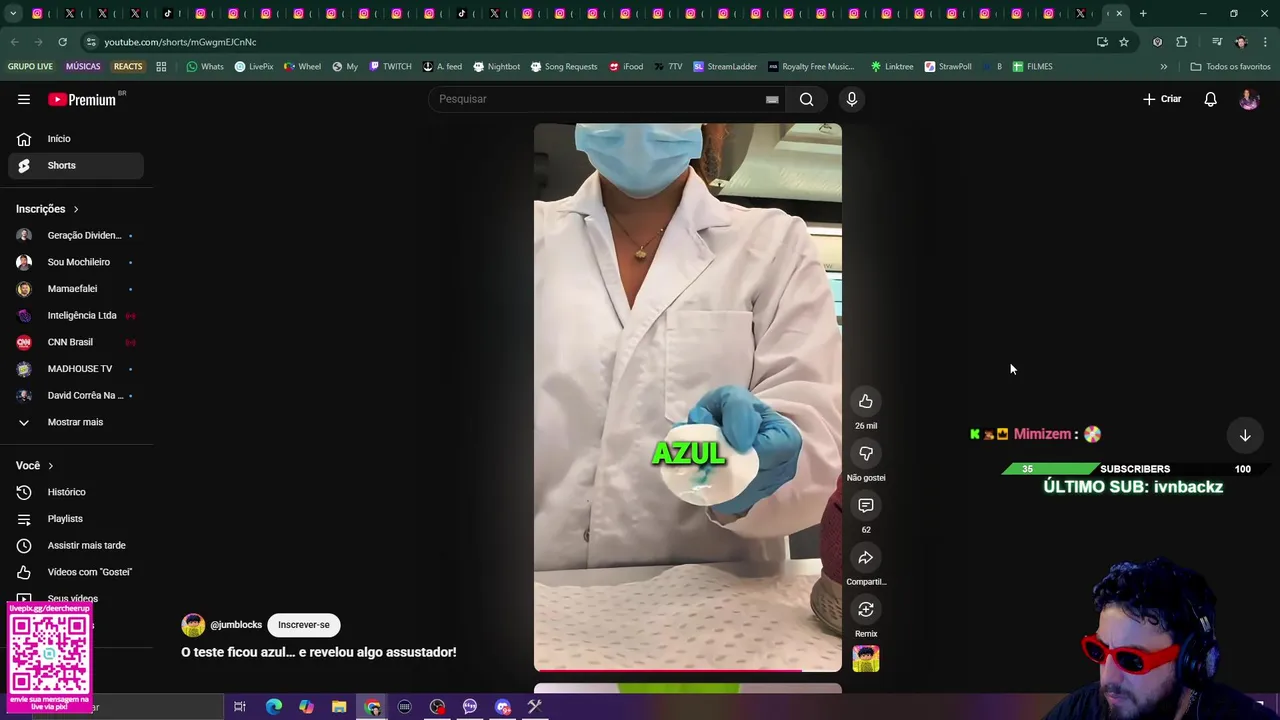1280x720 pixels.
Task: Reload the page in browser toolbar
Action: 62,42
